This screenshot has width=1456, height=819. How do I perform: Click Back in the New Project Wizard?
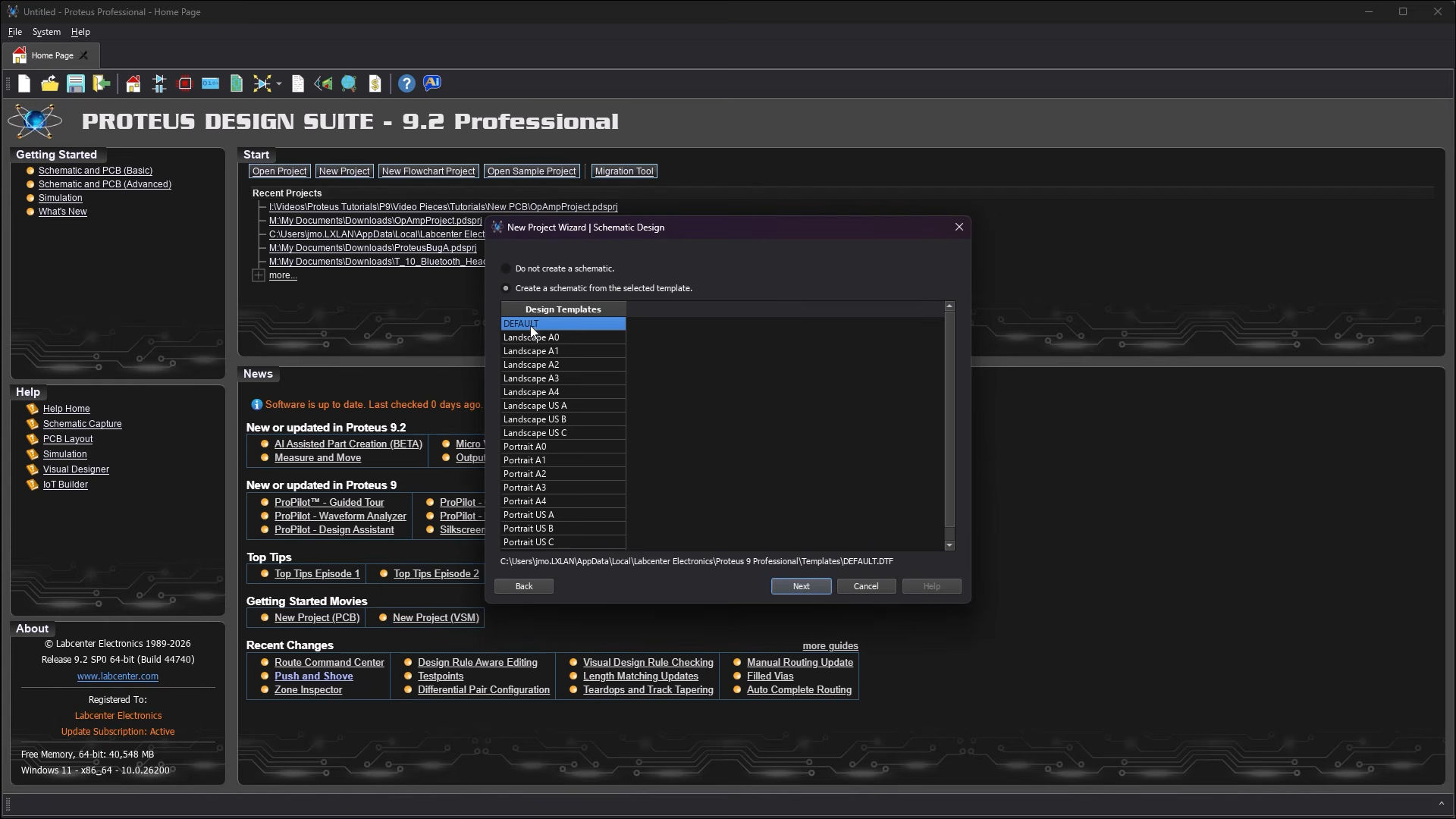(x=523, y=586)
